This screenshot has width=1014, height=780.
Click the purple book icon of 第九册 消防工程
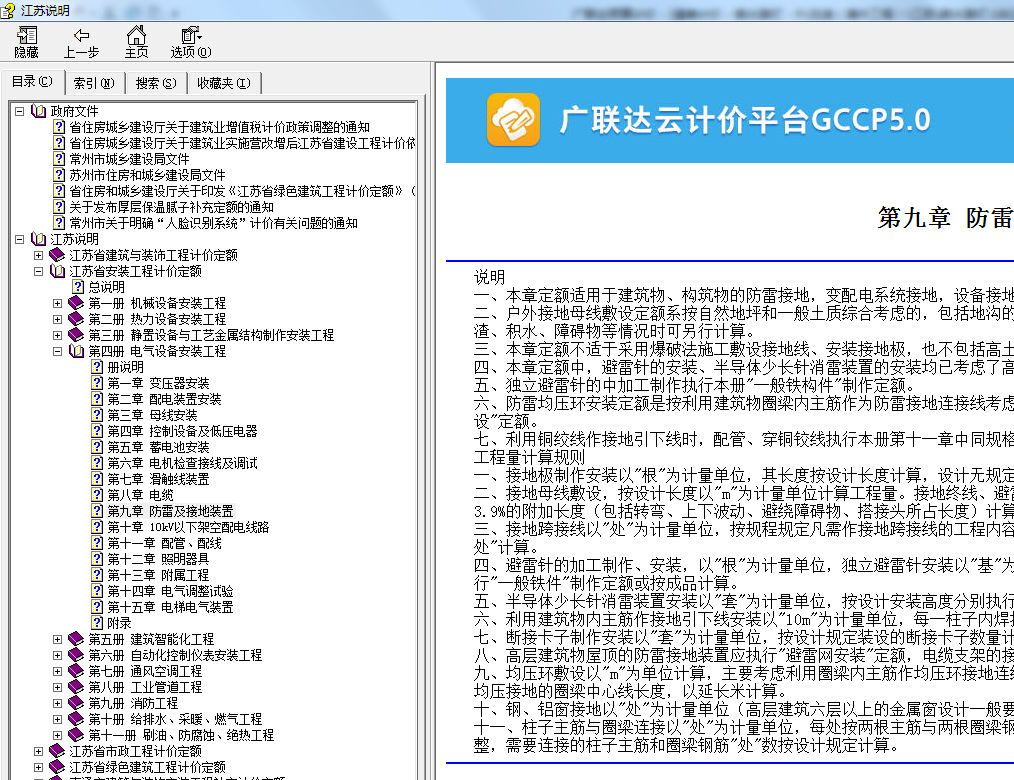tap(76, 703)
